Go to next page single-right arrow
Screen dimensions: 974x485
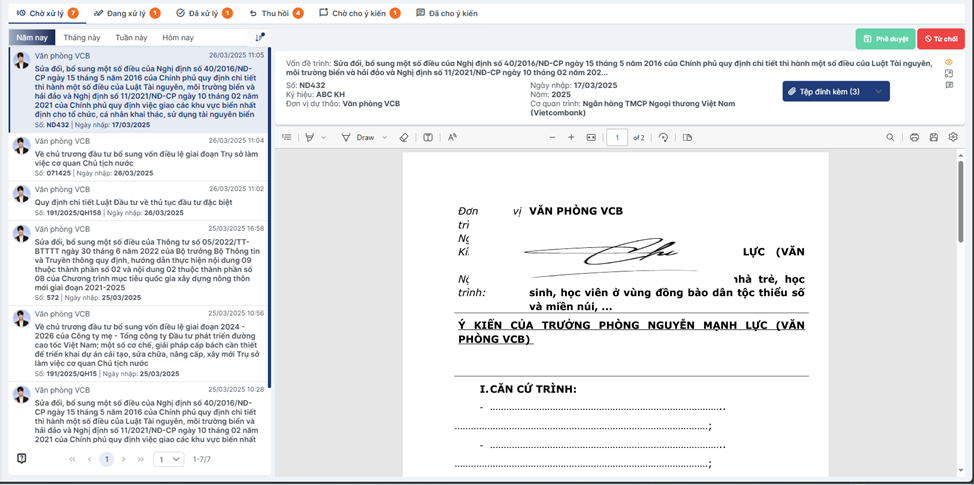[x=124, y=459]
